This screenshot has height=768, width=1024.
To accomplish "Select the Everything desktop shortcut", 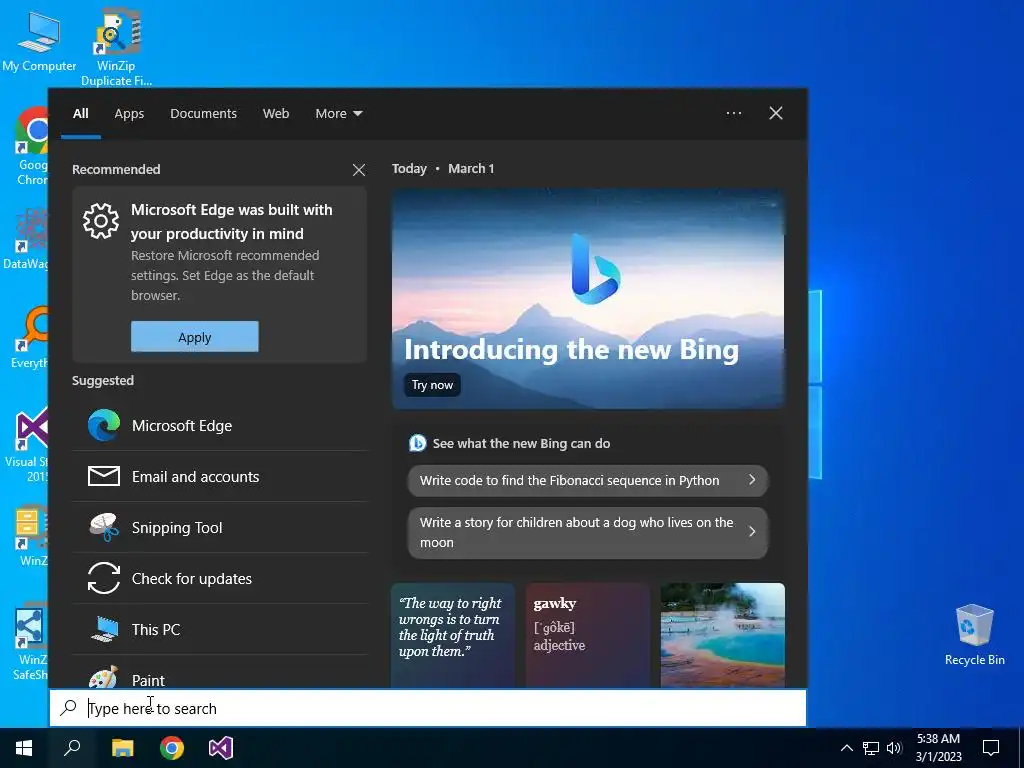I will pyautogui.click(x=30, y=338).
